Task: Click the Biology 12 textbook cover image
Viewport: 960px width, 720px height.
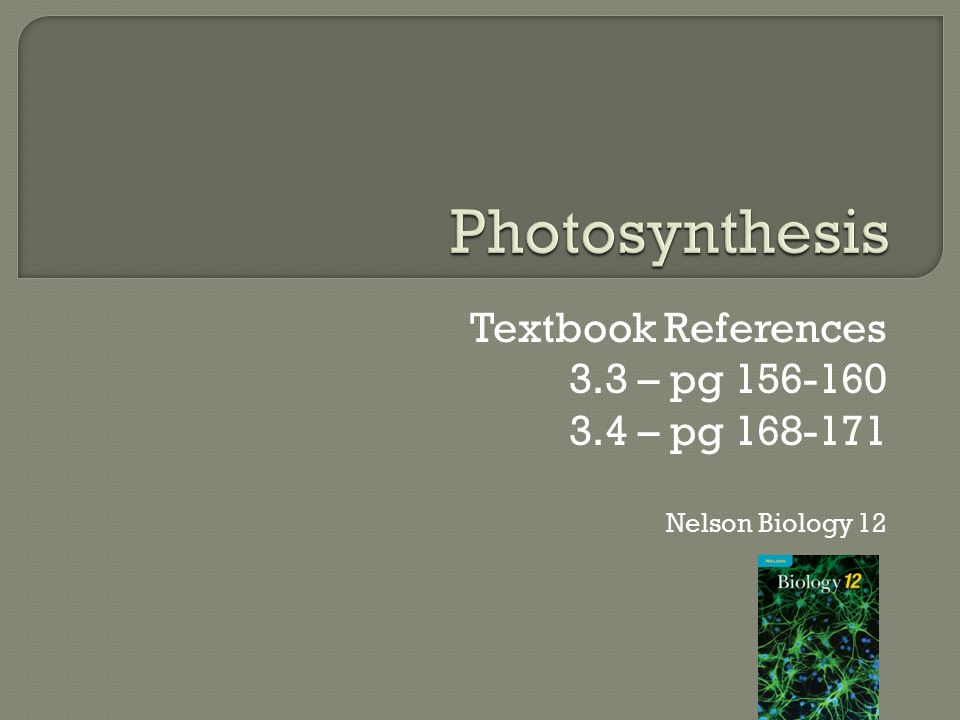Action: coord(818,637)
